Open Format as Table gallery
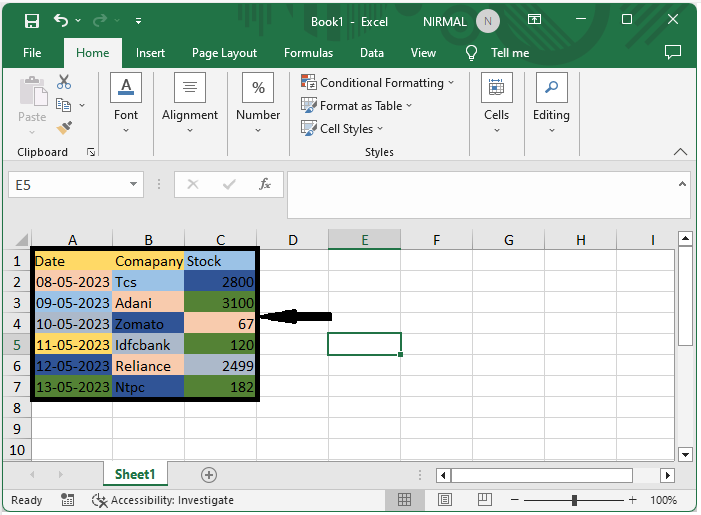Screen dimensions: 701x515 click(x=356, y=106)
